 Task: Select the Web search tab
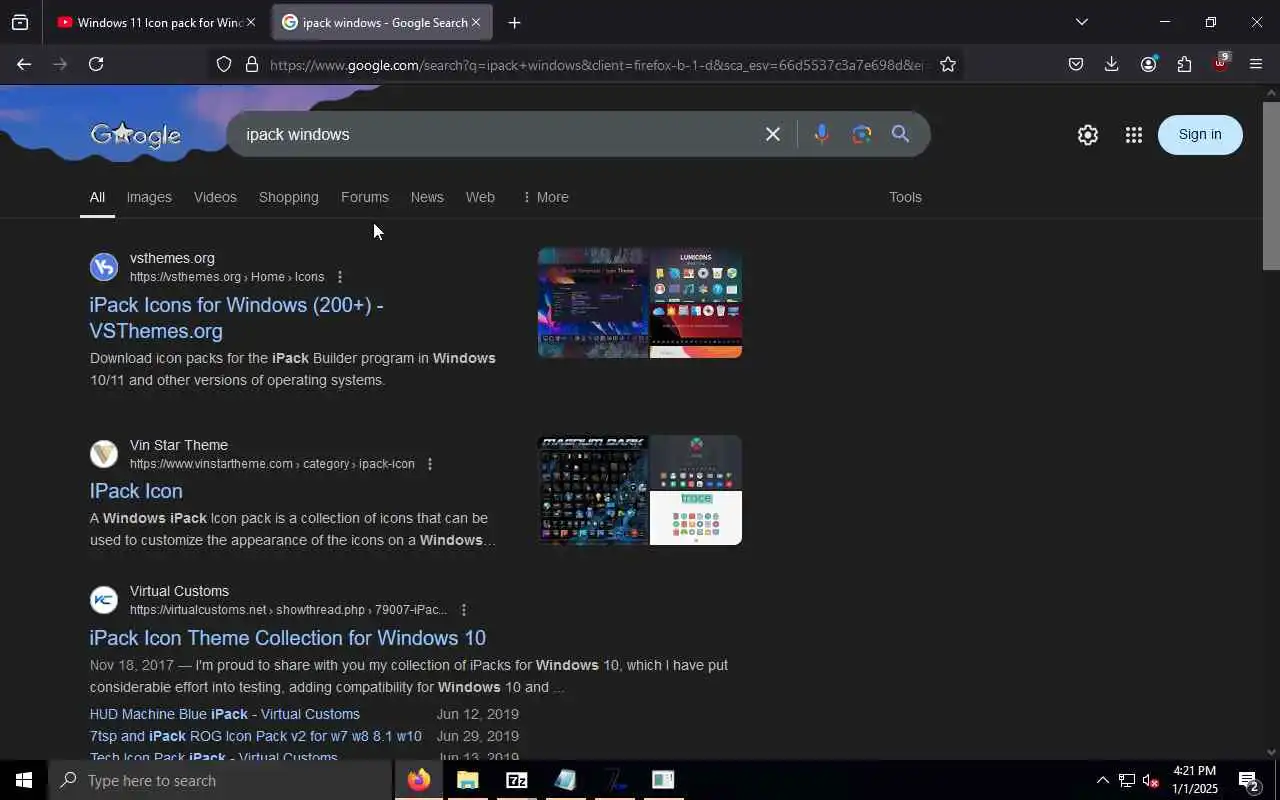click(480, 197)
